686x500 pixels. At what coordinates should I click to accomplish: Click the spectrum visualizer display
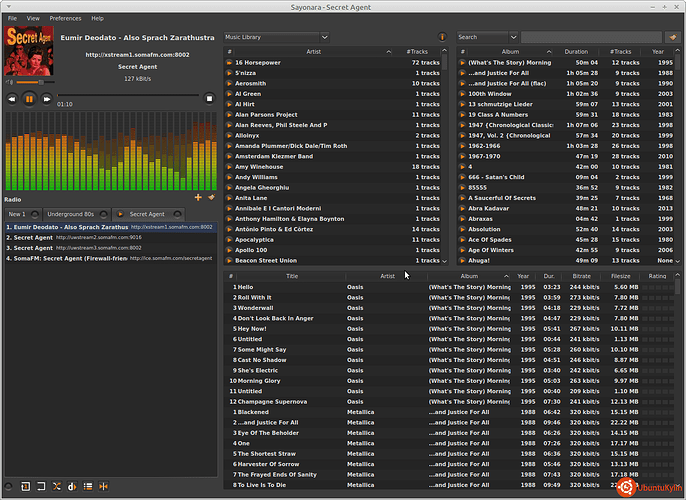111,151
